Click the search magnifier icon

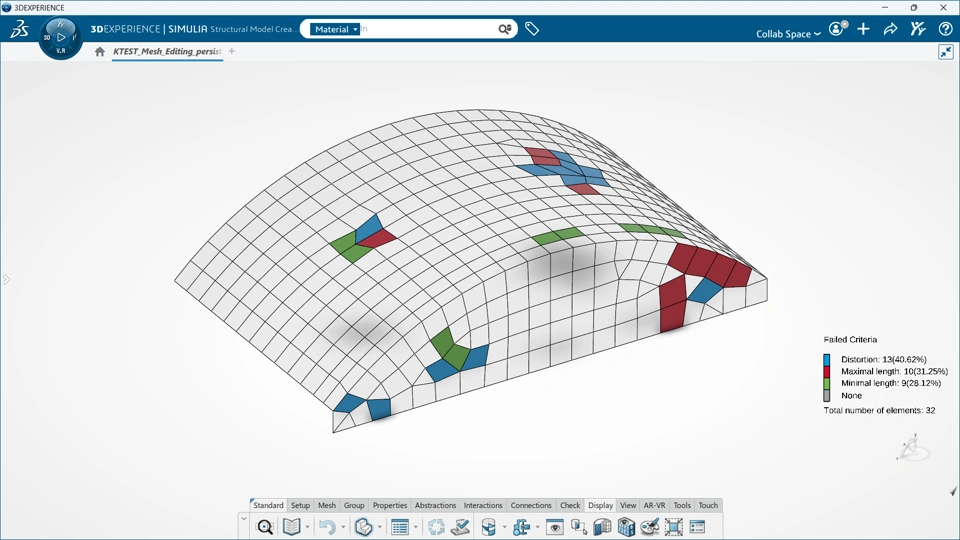[x=504, y=29]
